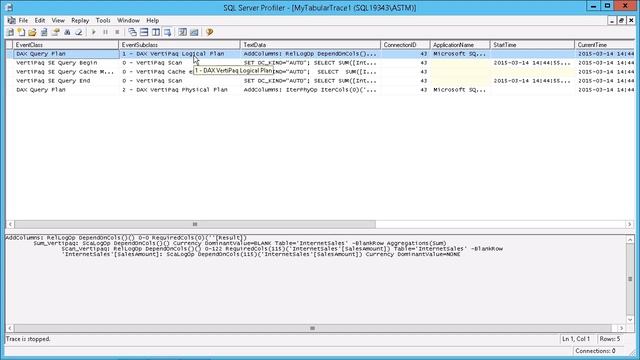Screen dimensions: 640x360
Task: Click the document icon beside the File menu
Action: pos(11,20)
